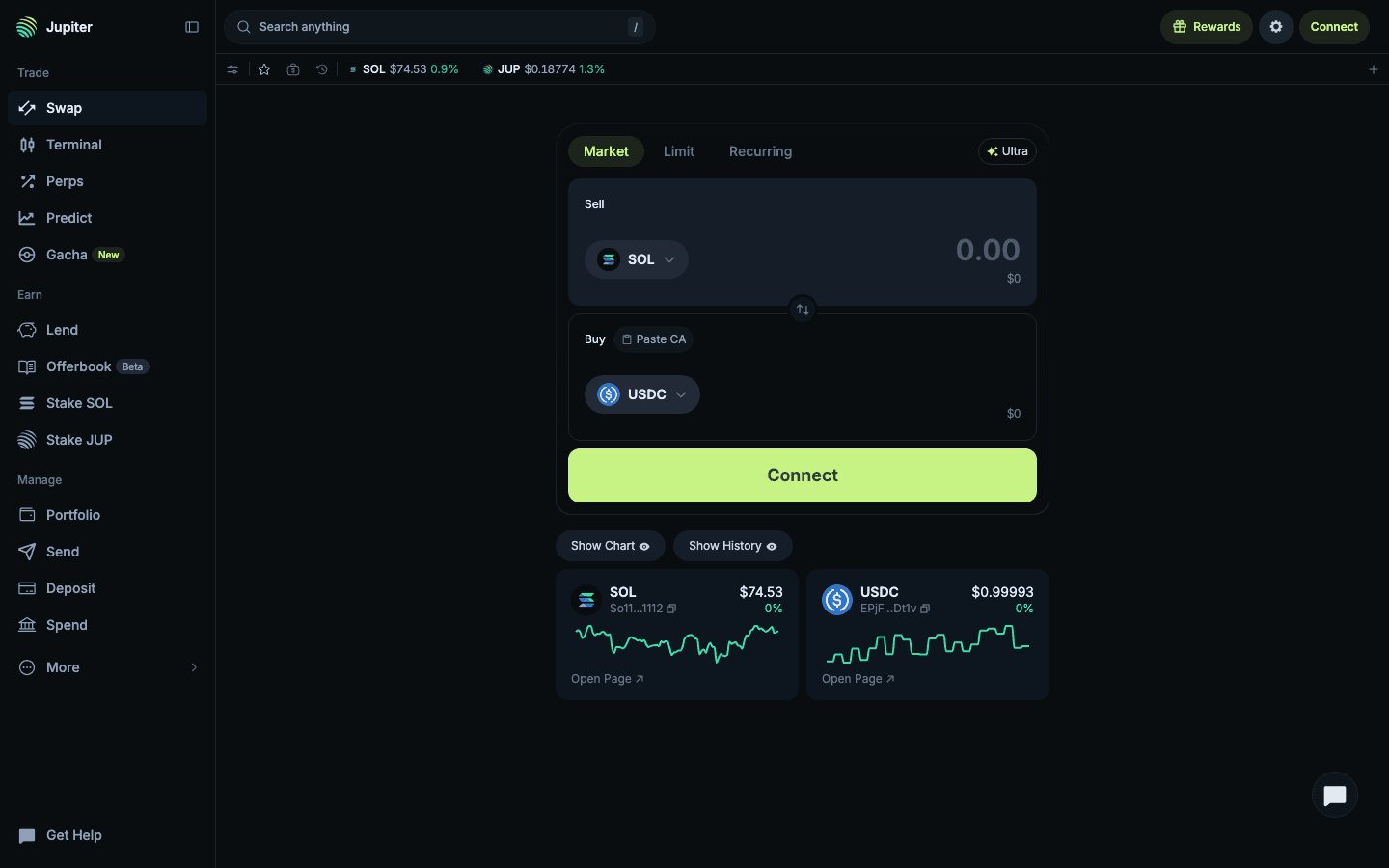This screenshot has width=1389, height=868.
Task: Collapse the sidebar panel icon
Action: [x=192, y=27]
